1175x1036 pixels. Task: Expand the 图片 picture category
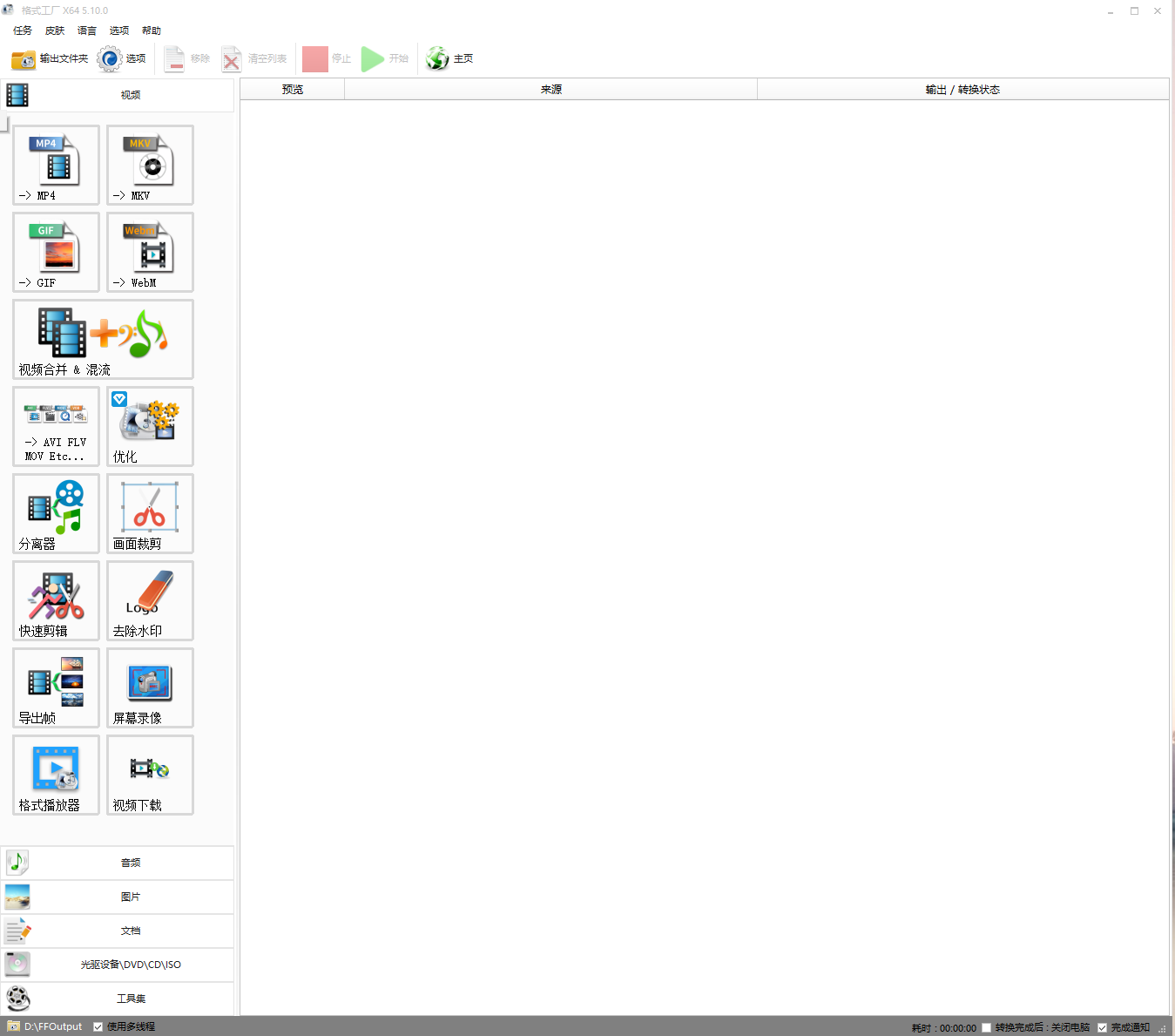tap(118, 897)
